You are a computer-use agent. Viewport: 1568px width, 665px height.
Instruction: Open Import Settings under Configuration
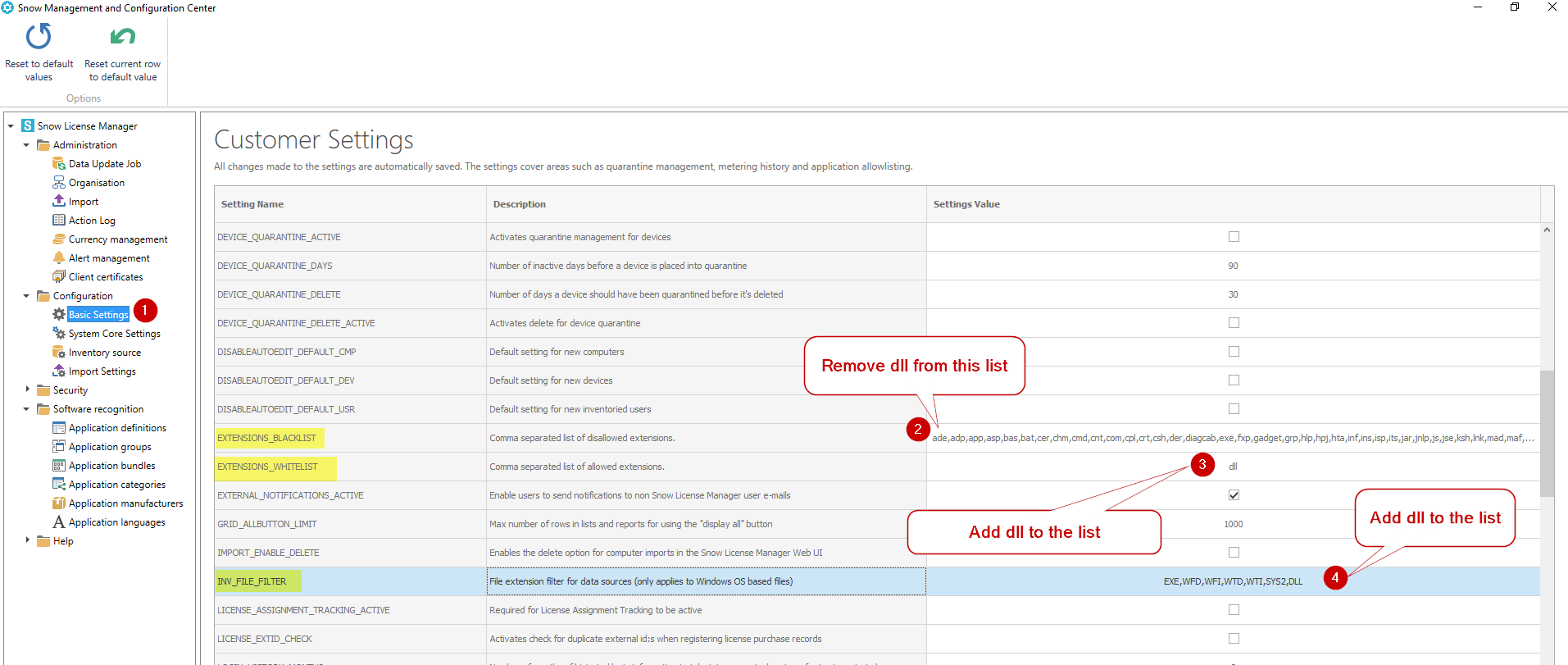(102, 371)
